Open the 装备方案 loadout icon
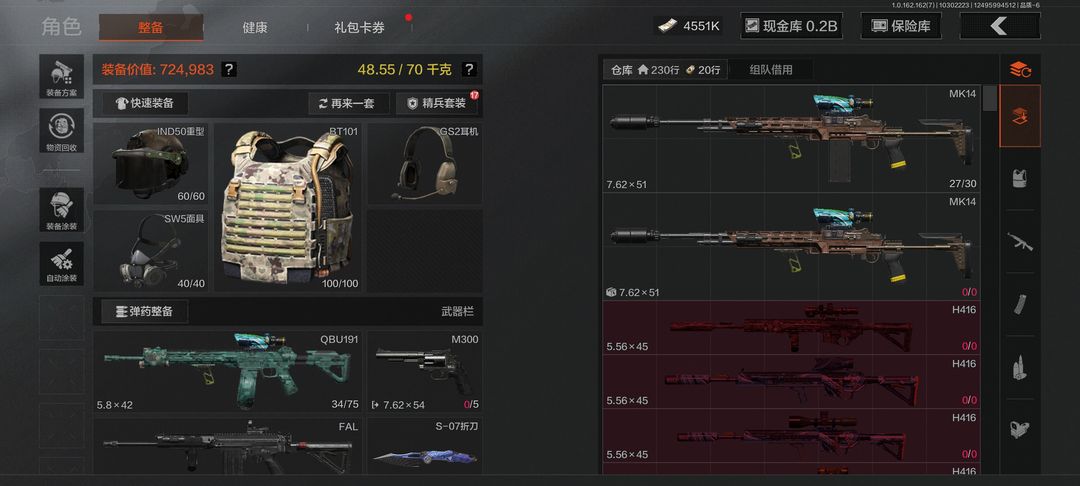1080x486 pixels. coord(61,76)
